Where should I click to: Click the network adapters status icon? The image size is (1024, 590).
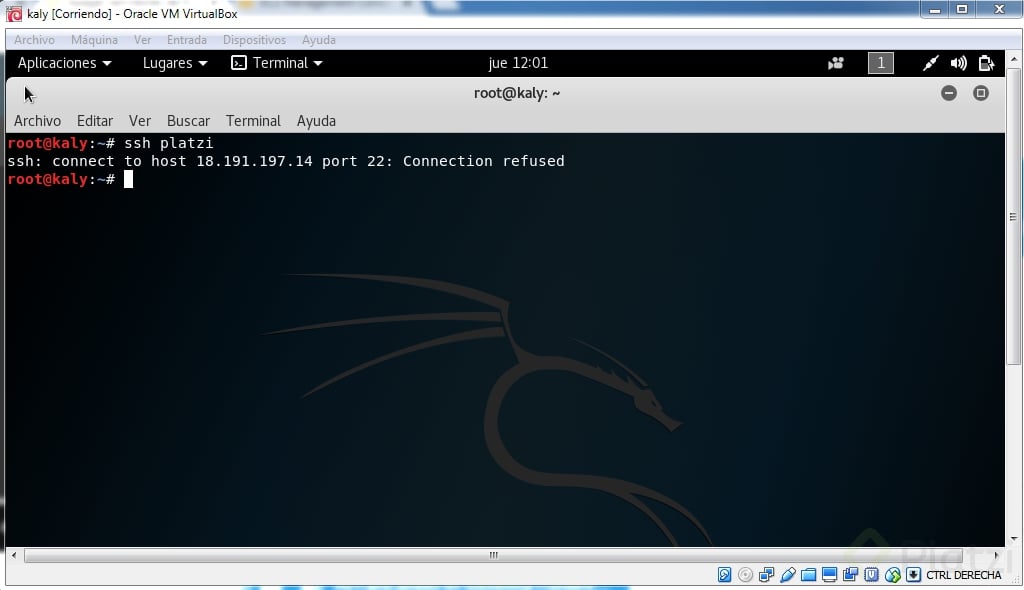click(x=766, y=575)
